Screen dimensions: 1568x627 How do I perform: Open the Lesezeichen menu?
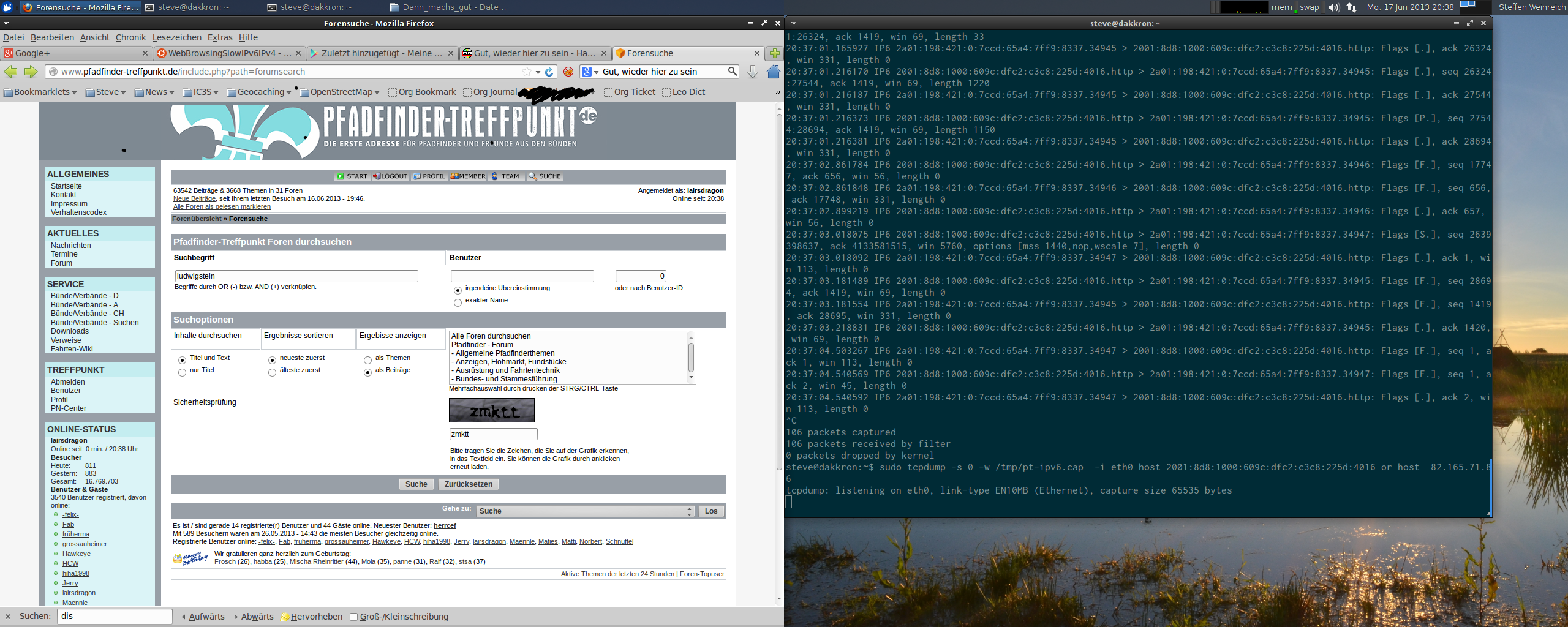click(176, 37)
